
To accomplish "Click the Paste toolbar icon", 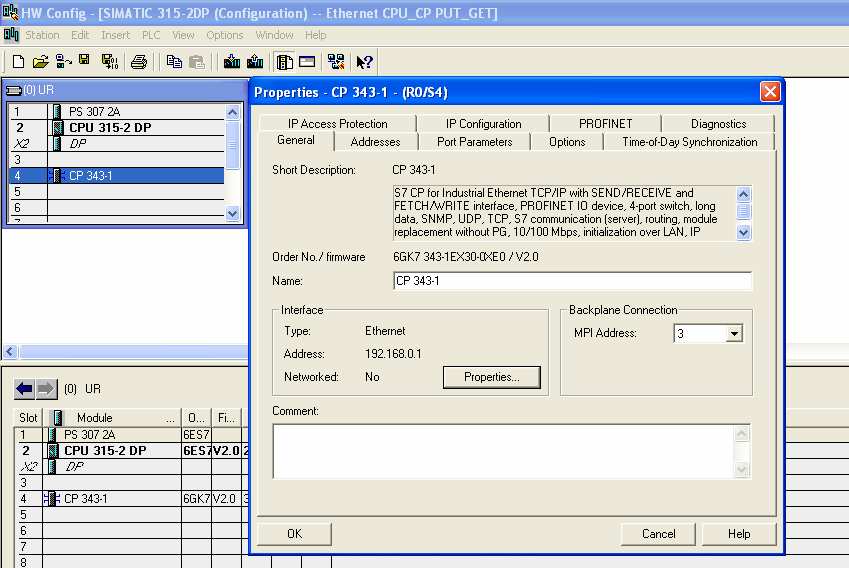I will coord(197,62).
